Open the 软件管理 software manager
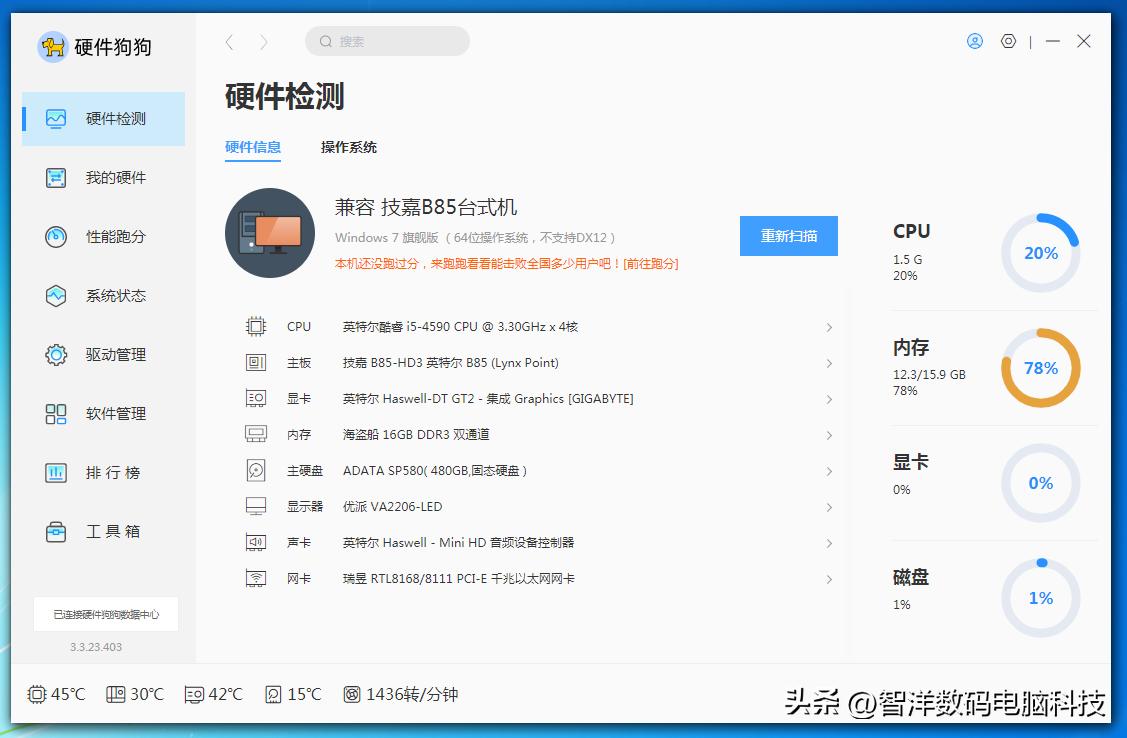The height and width of the screenshot is (738, 1127). (57, 413)
